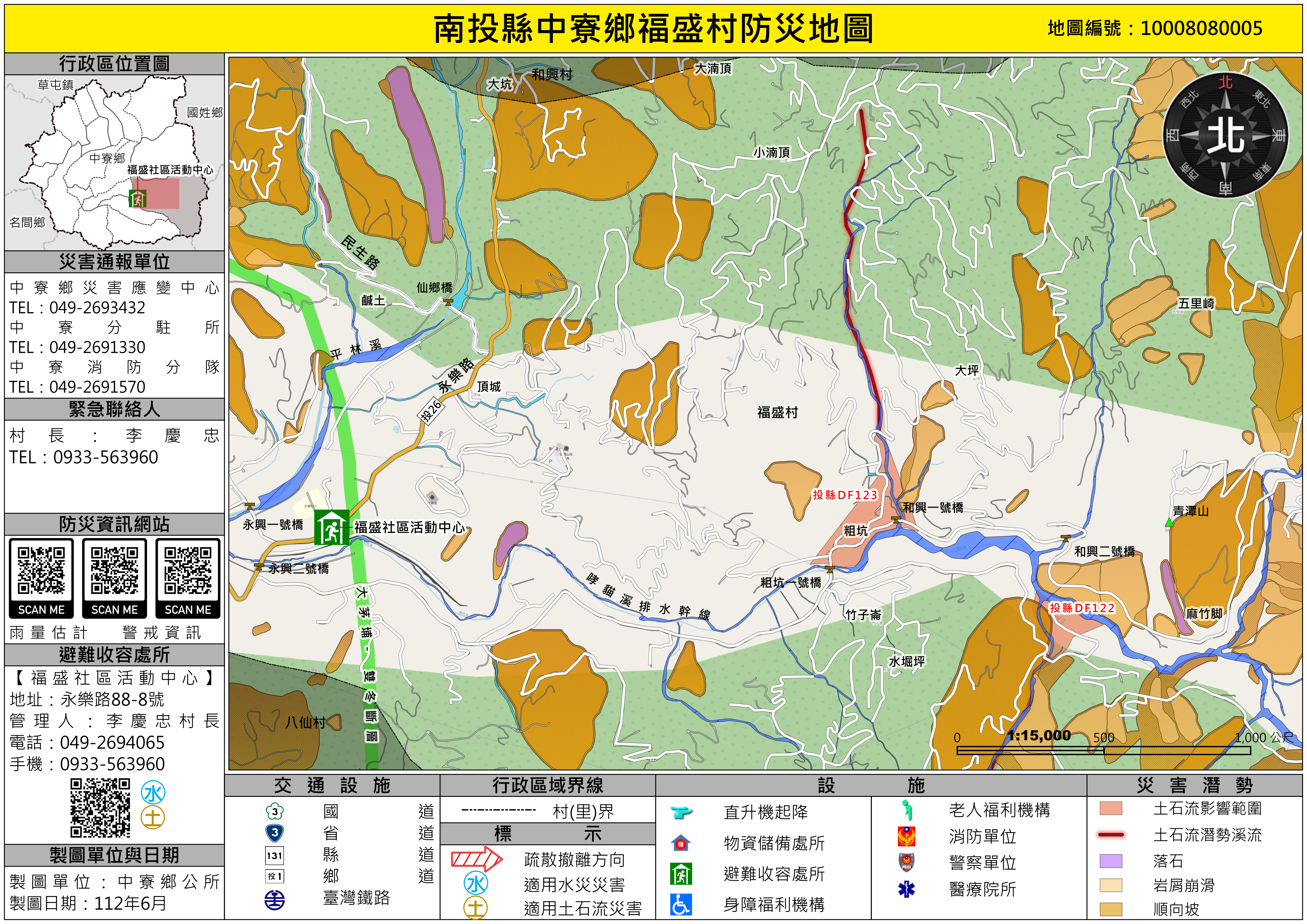
Task: Click the compass rose north indicator
Action: click(1225, 136)
